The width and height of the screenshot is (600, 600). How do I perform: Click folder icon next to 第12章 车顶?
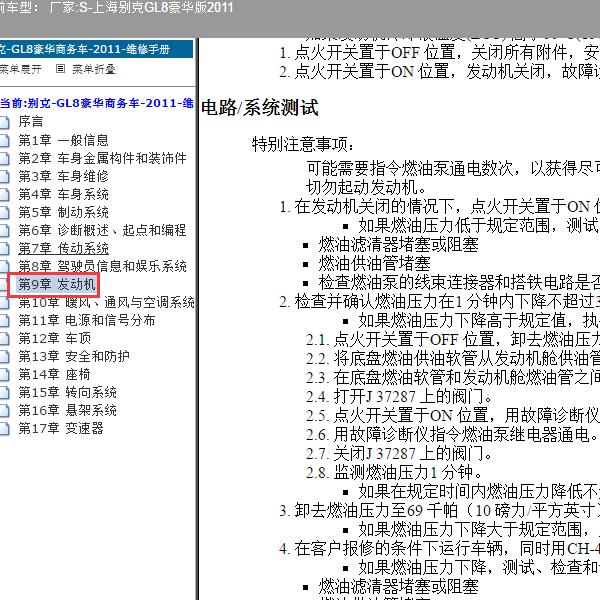click(4, 339)
